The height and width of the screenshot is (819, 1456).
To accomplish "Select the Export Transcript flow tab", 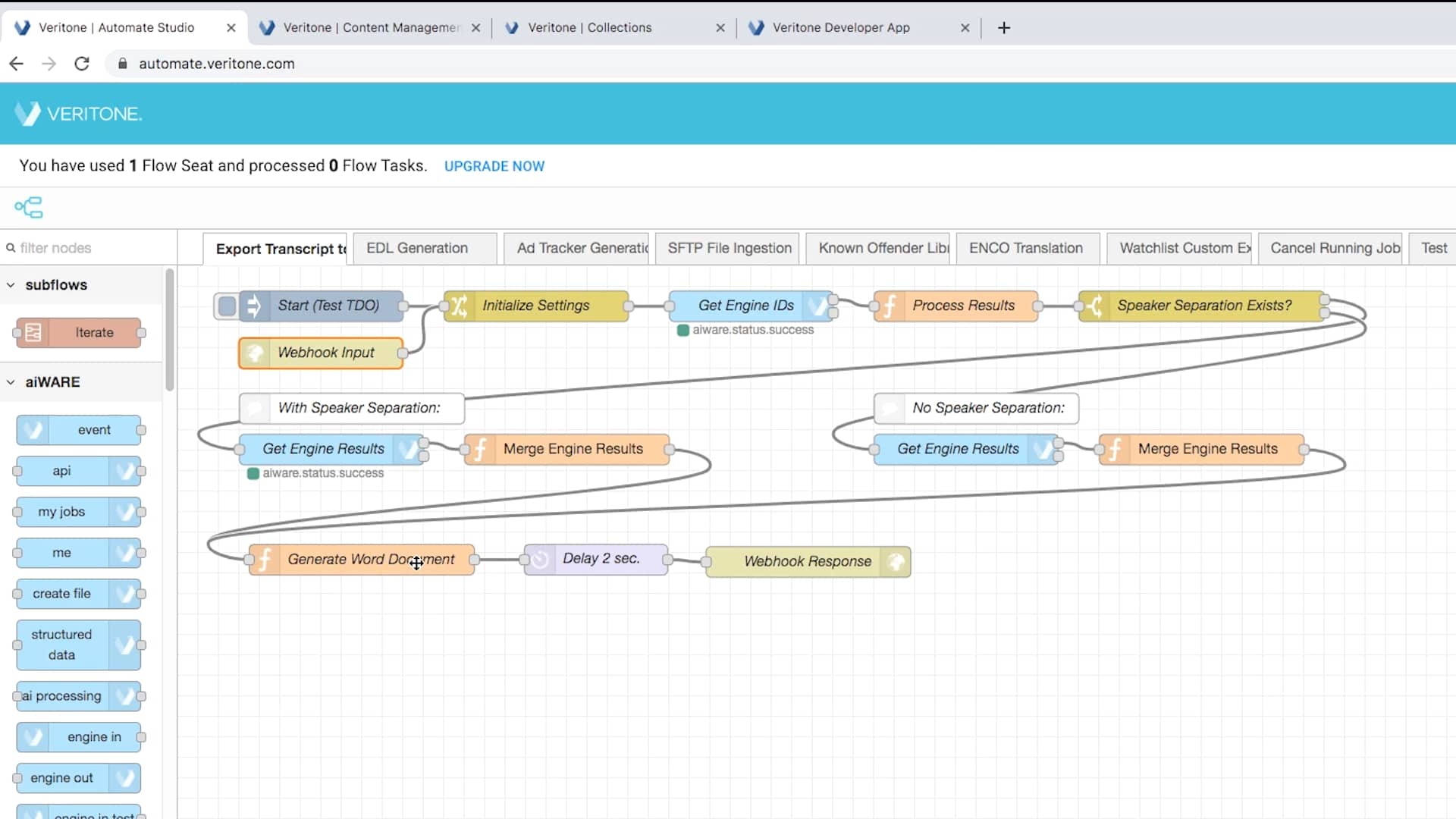I will [x=275, y=249].
